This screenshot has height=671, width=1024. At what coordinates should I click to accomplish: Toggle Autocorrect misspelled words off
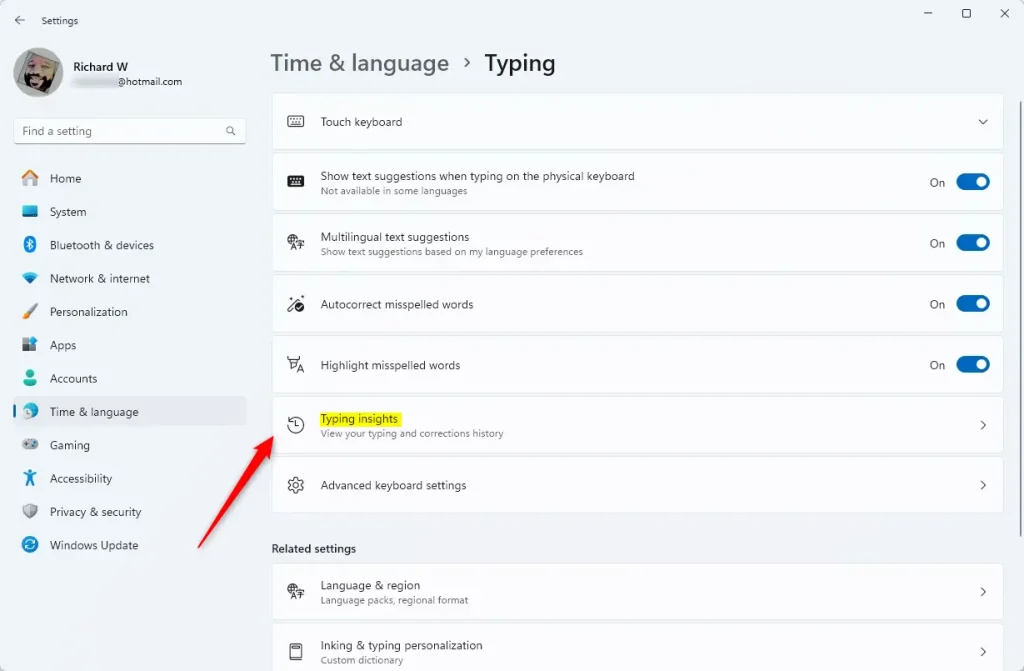pos(972,304)
